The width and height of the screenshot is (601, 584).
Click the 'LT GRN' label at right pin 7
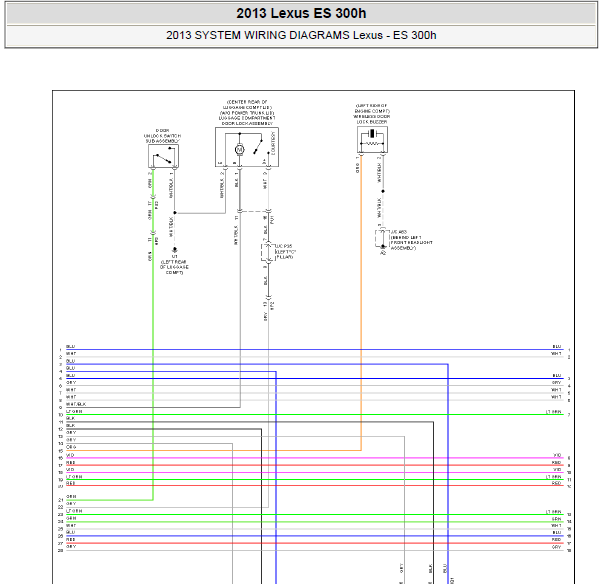click(553, 412)
